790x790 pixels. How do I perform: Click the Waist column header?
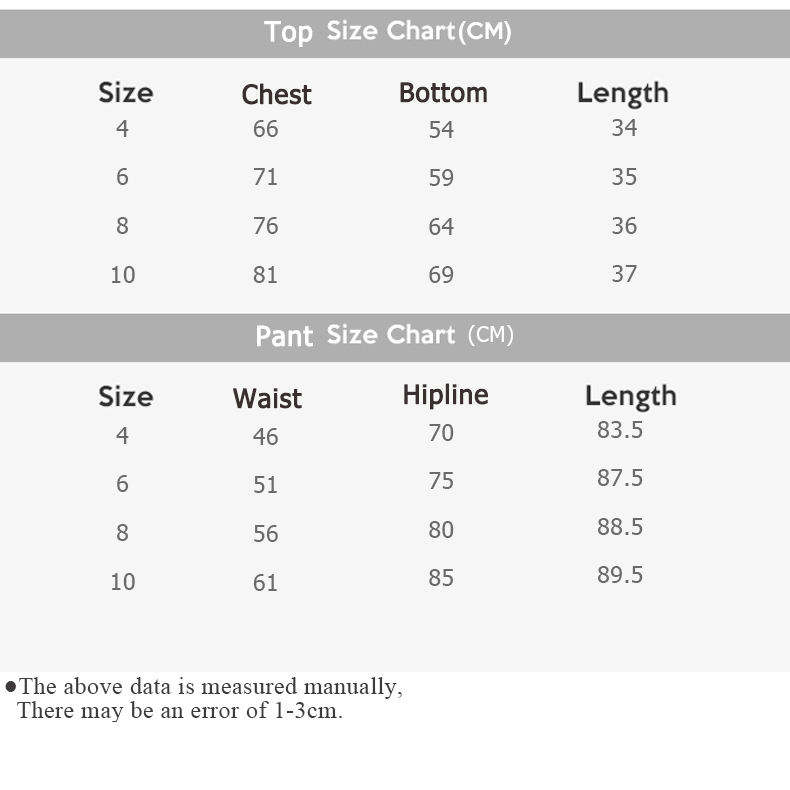pyautogui.click(x=267, y=399)
